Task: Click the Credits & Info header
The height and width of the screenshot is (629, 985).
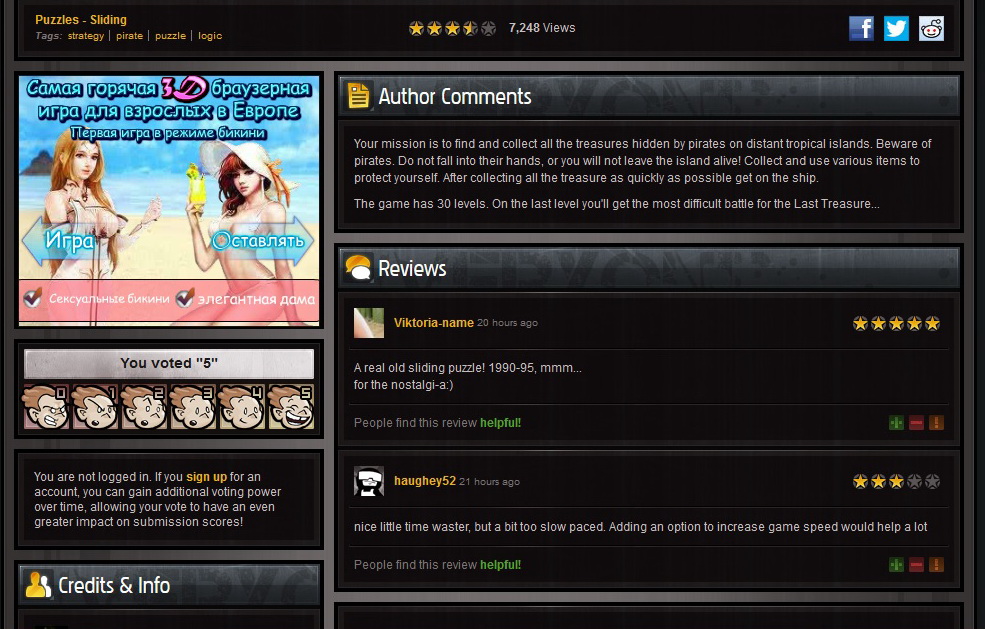Action: tap(169, 585)
